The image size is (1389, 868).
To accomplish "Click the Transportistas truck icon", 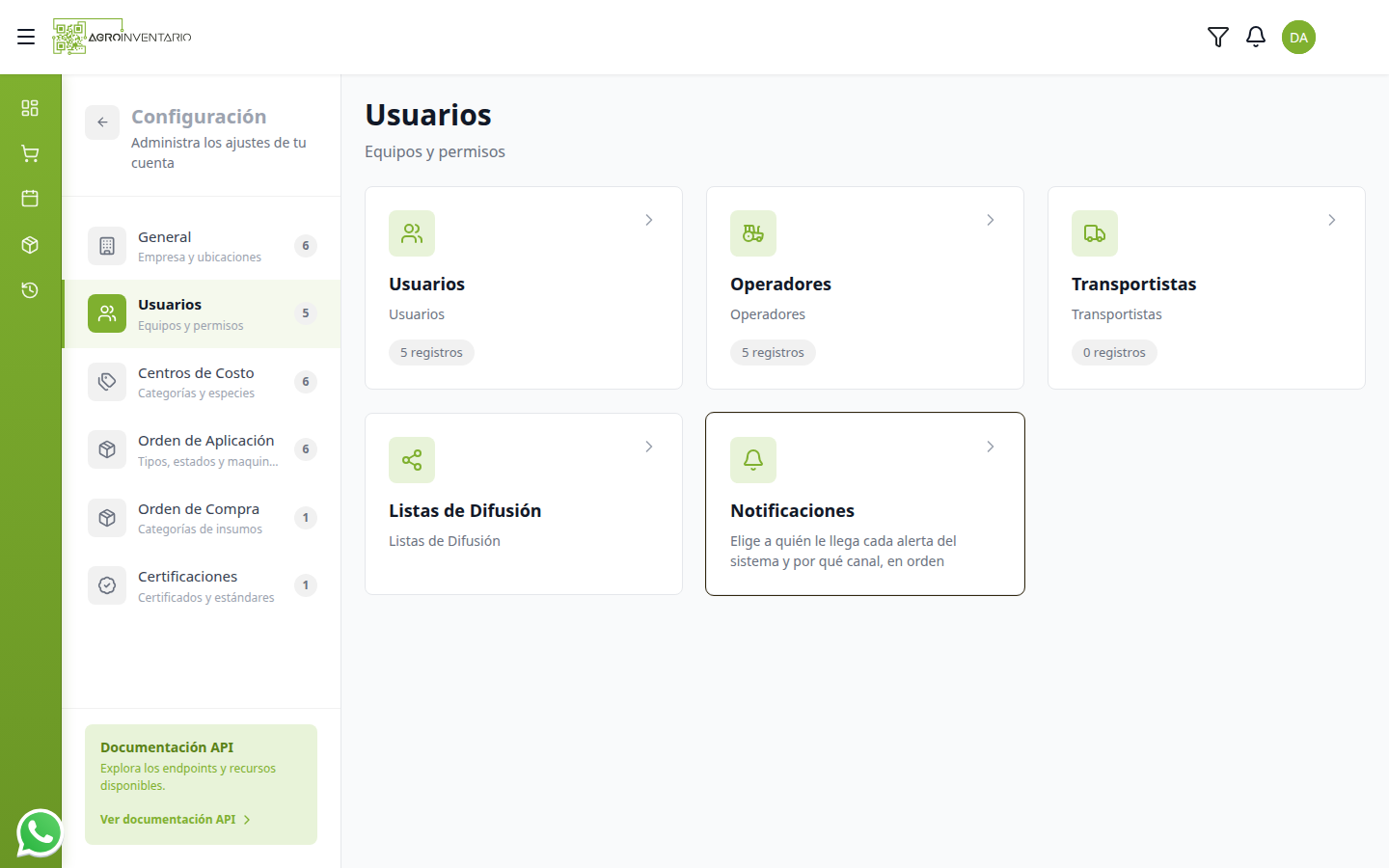I will (1095, 233).
